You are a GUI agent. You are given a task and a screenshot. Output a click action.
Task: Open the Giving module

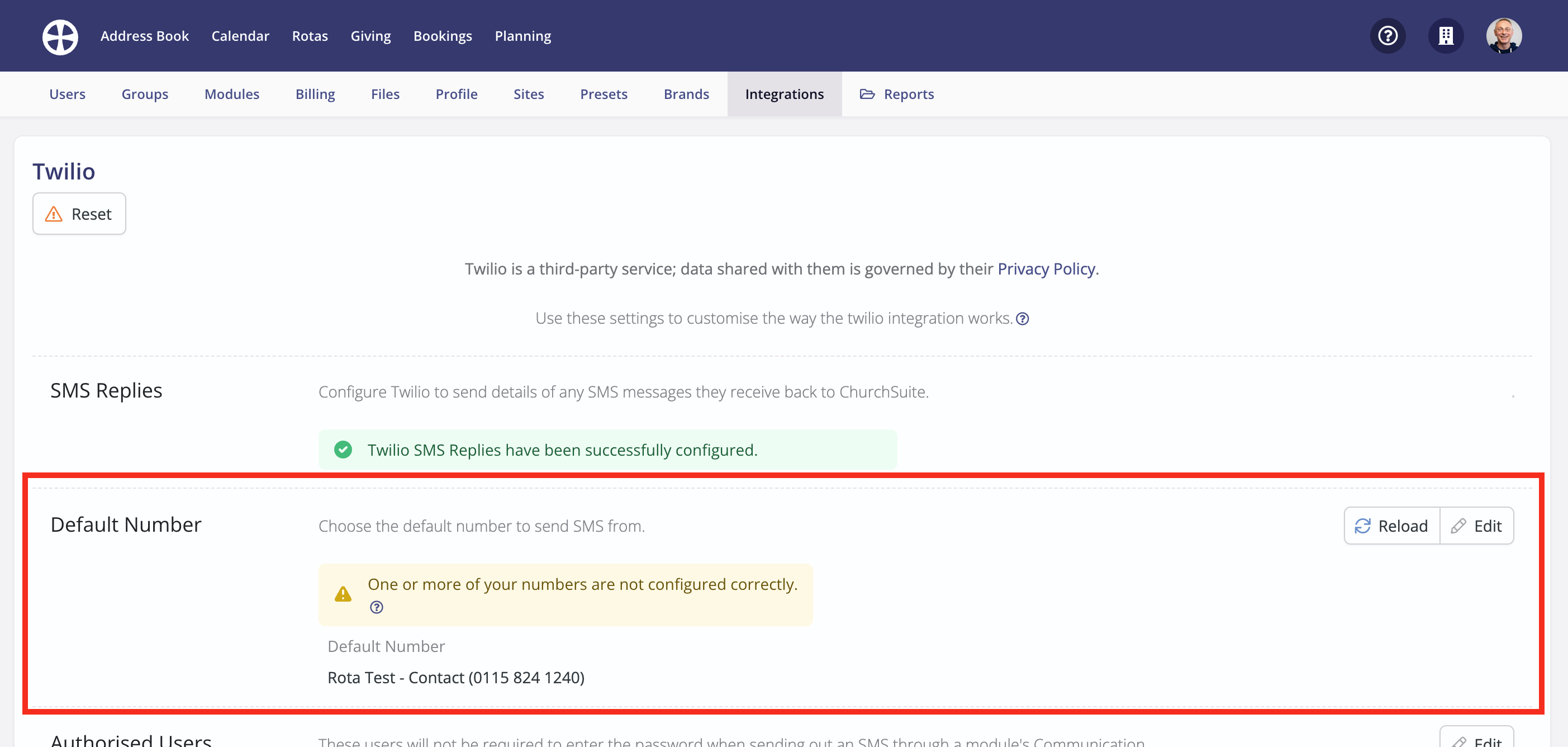point(370,36)
